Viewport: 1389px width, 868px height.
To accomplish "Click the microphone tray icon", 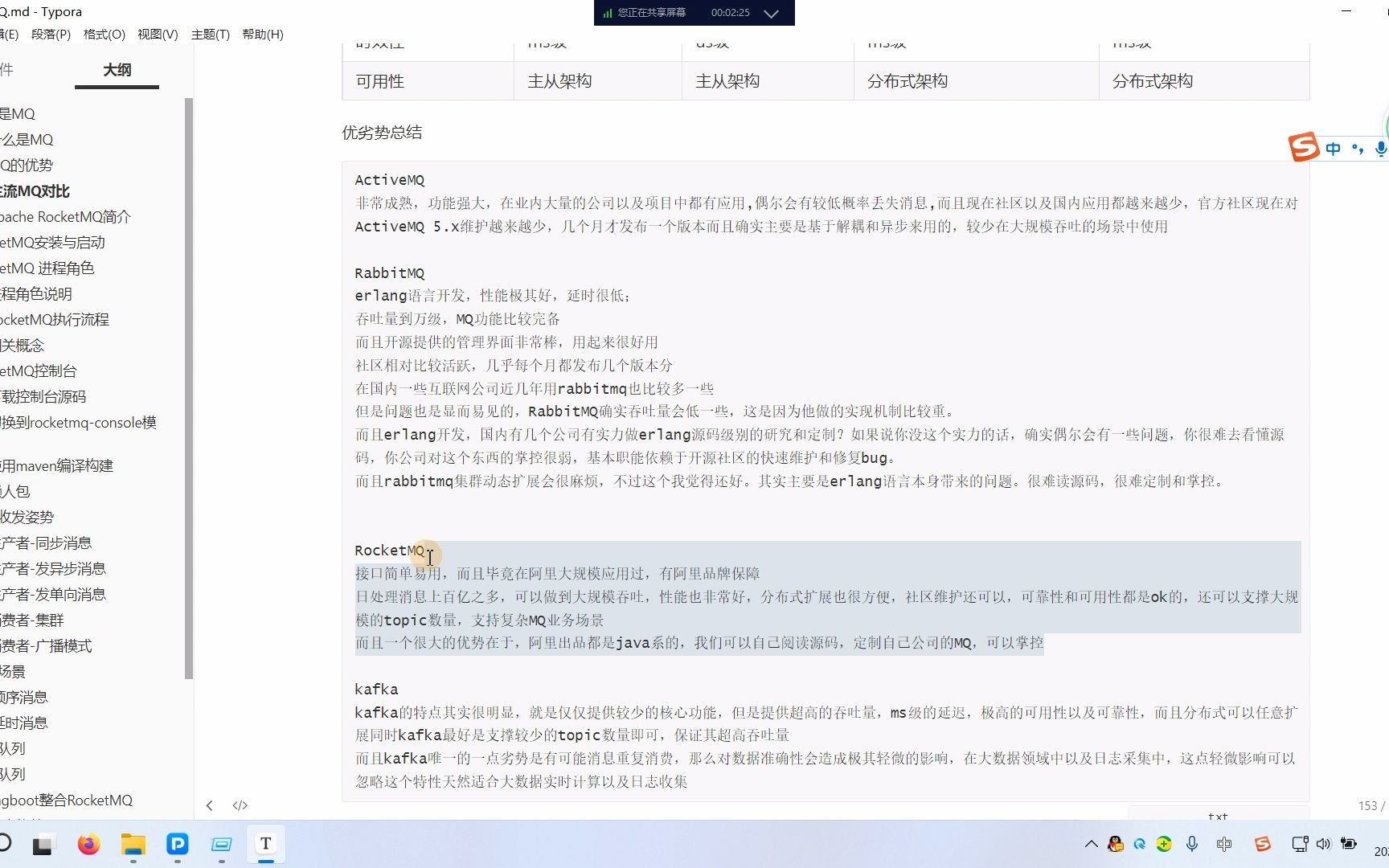I will click(1192, 844).
